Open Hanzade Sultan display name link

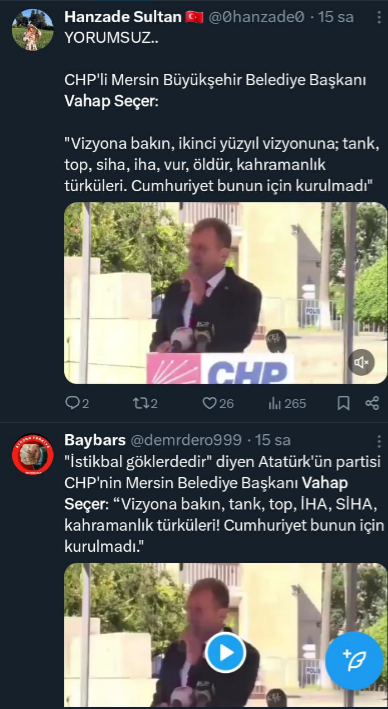click(x=123, y=17)
